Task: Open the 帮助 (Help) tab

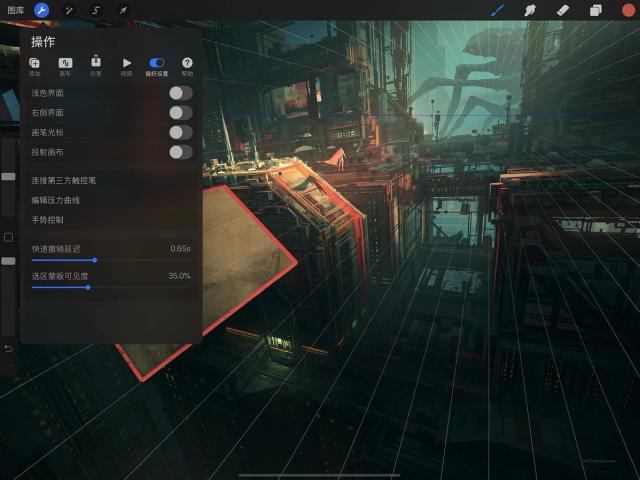Action: (187, 67)
